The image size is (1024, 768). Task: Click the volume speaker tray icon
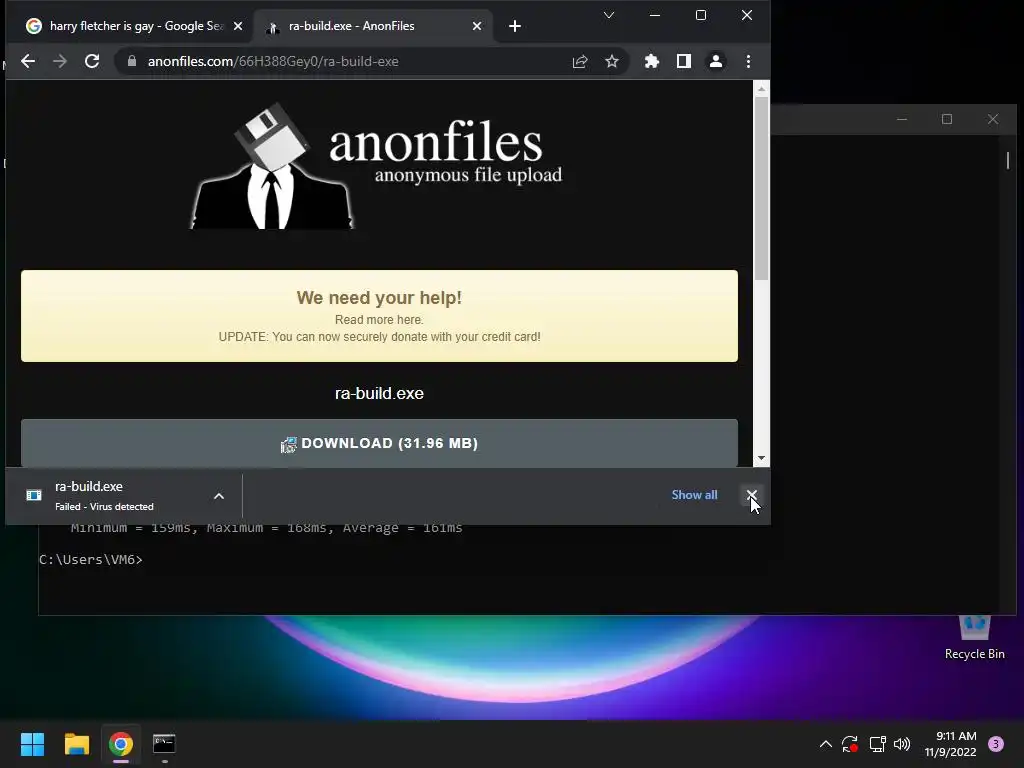point(902,744)
